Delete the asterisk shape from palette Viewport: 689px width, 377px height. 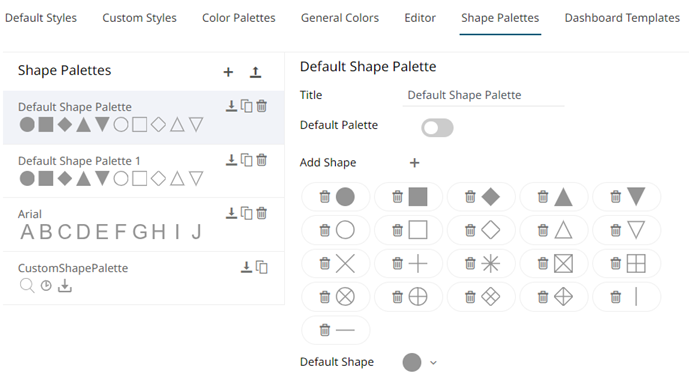[470, 263]
